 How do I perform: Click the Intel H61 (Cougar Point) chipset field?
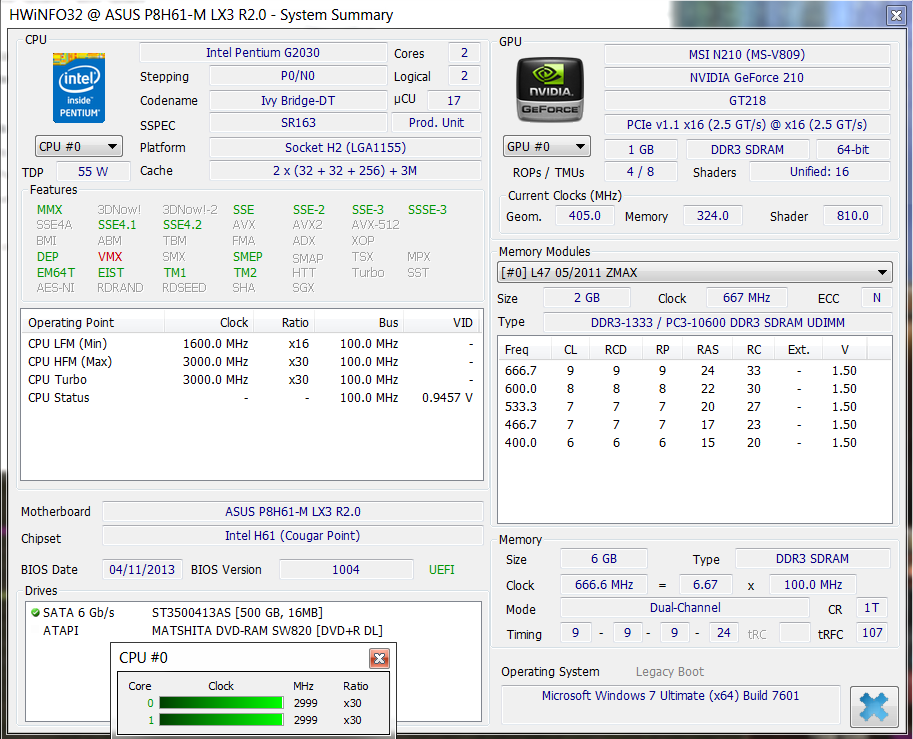[293, 535]
